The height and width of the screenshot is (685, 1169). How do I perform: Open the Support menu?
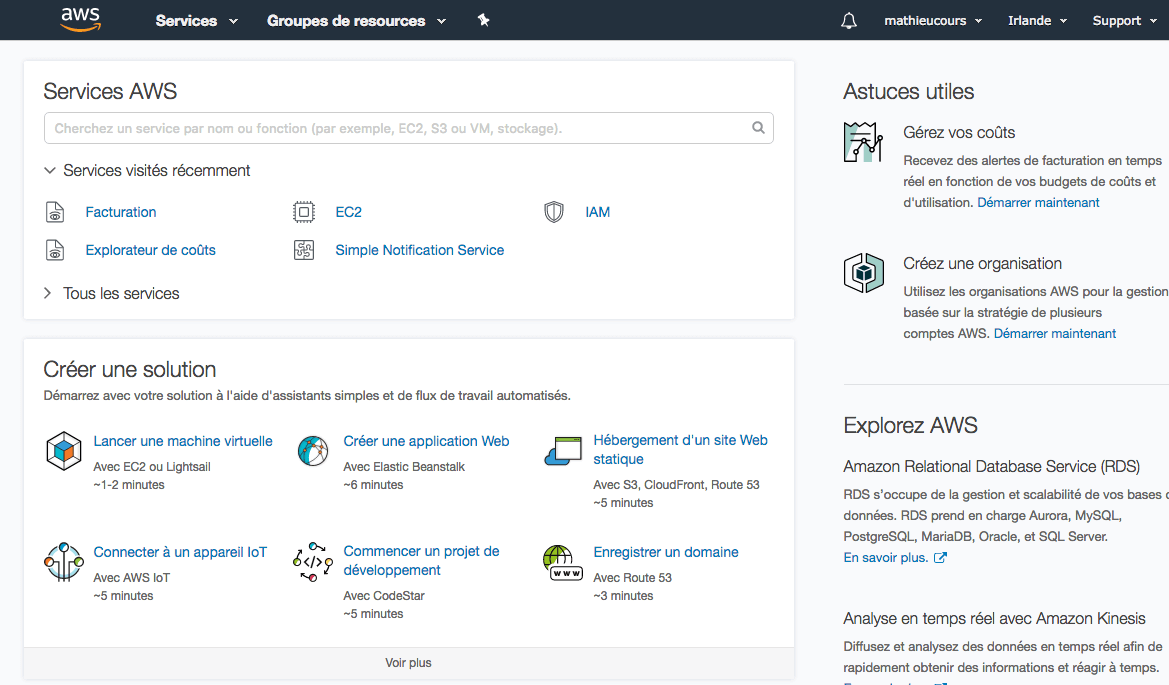pos(1124,21)
